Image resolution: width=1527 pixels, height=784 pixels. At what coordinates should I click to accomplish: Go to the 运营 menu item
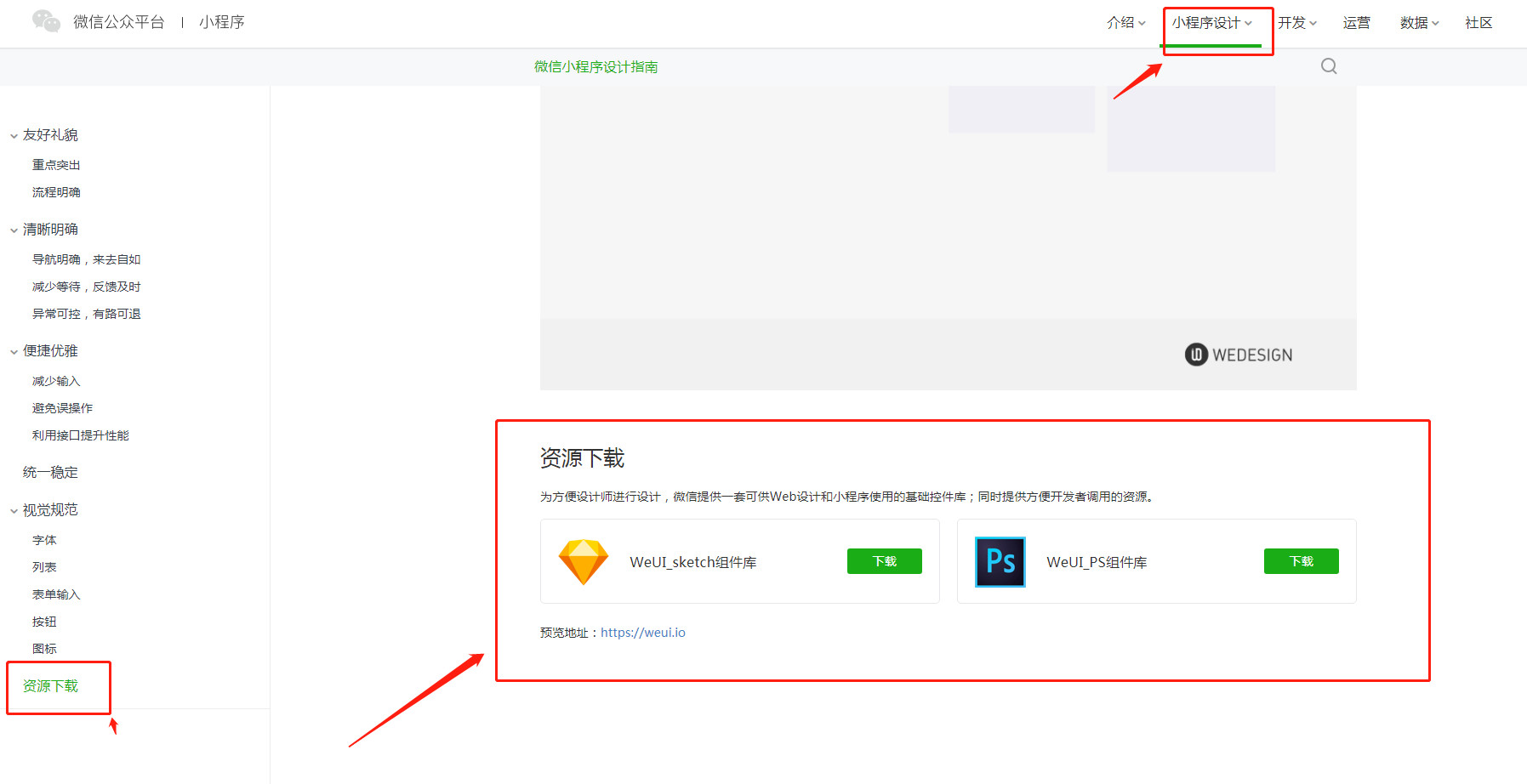(x=1357, y=23)
